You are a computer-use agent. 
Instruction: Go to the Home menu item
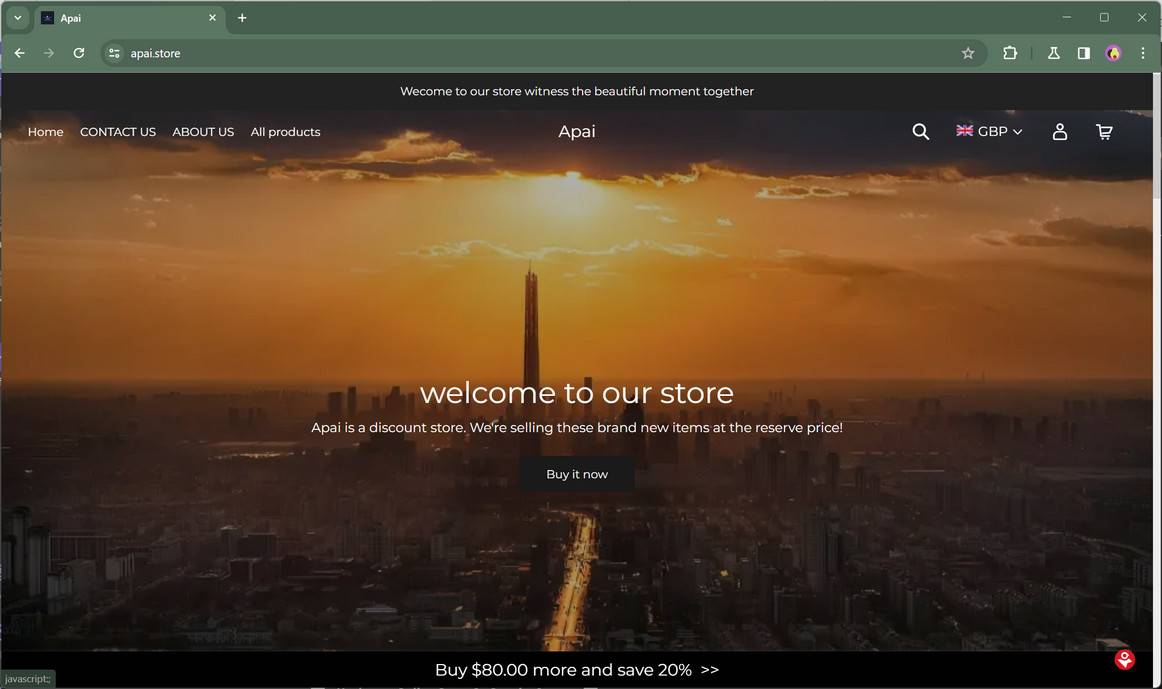45,132
